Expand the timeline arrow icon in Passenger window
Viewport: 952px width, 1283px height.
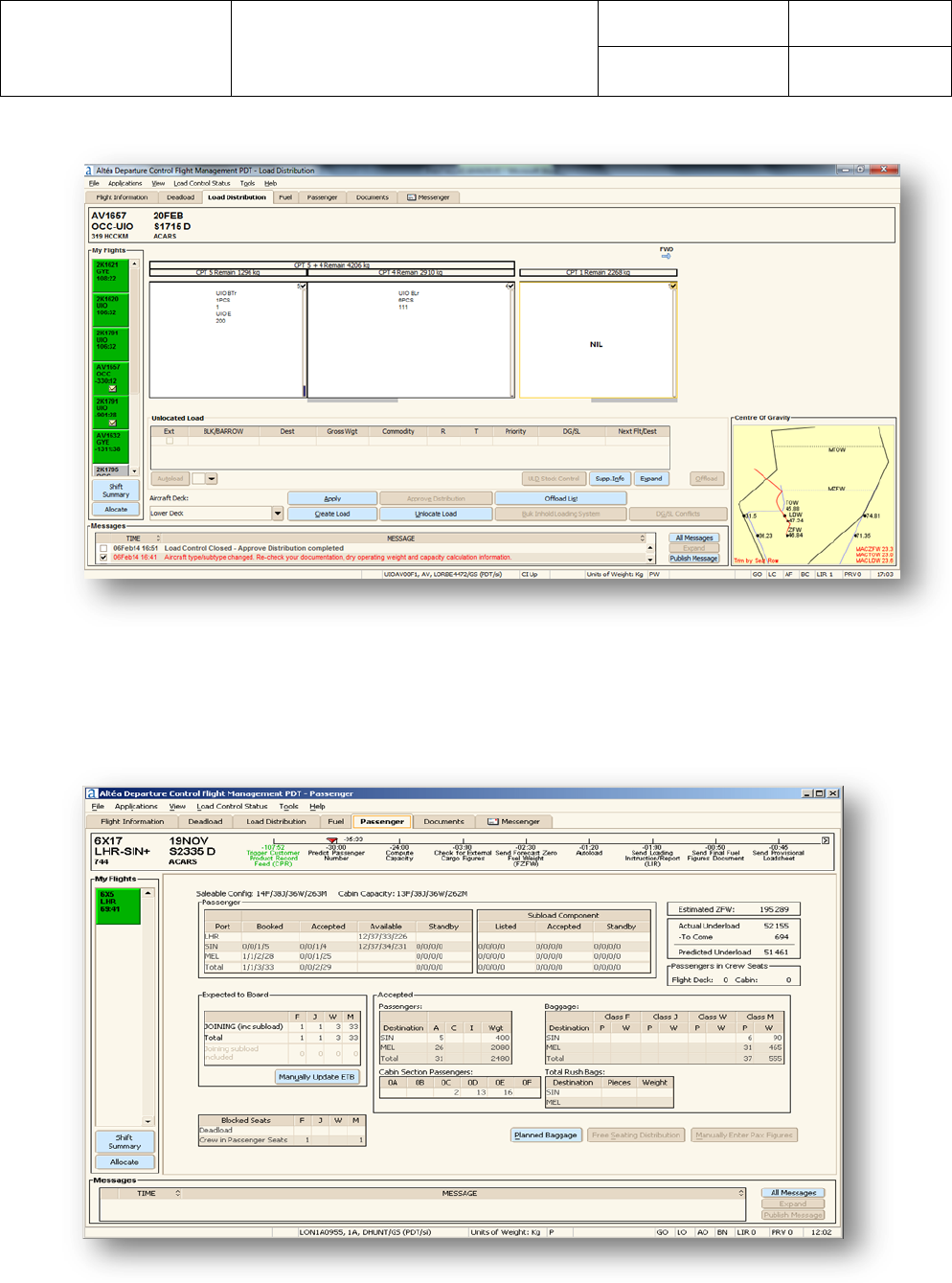[827, 840]
